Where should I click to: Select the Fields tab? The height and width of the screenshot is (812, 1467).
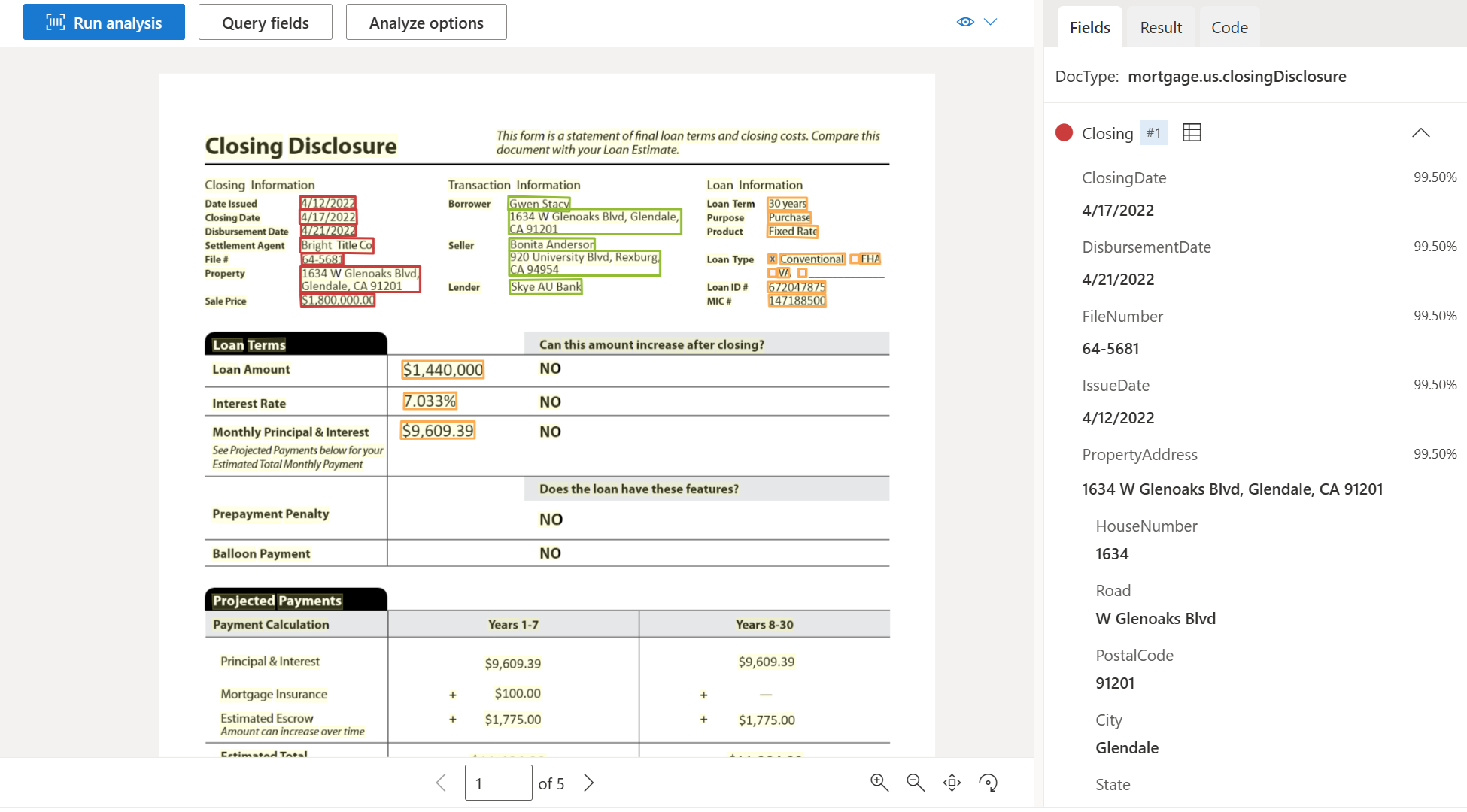[1088, 27]
